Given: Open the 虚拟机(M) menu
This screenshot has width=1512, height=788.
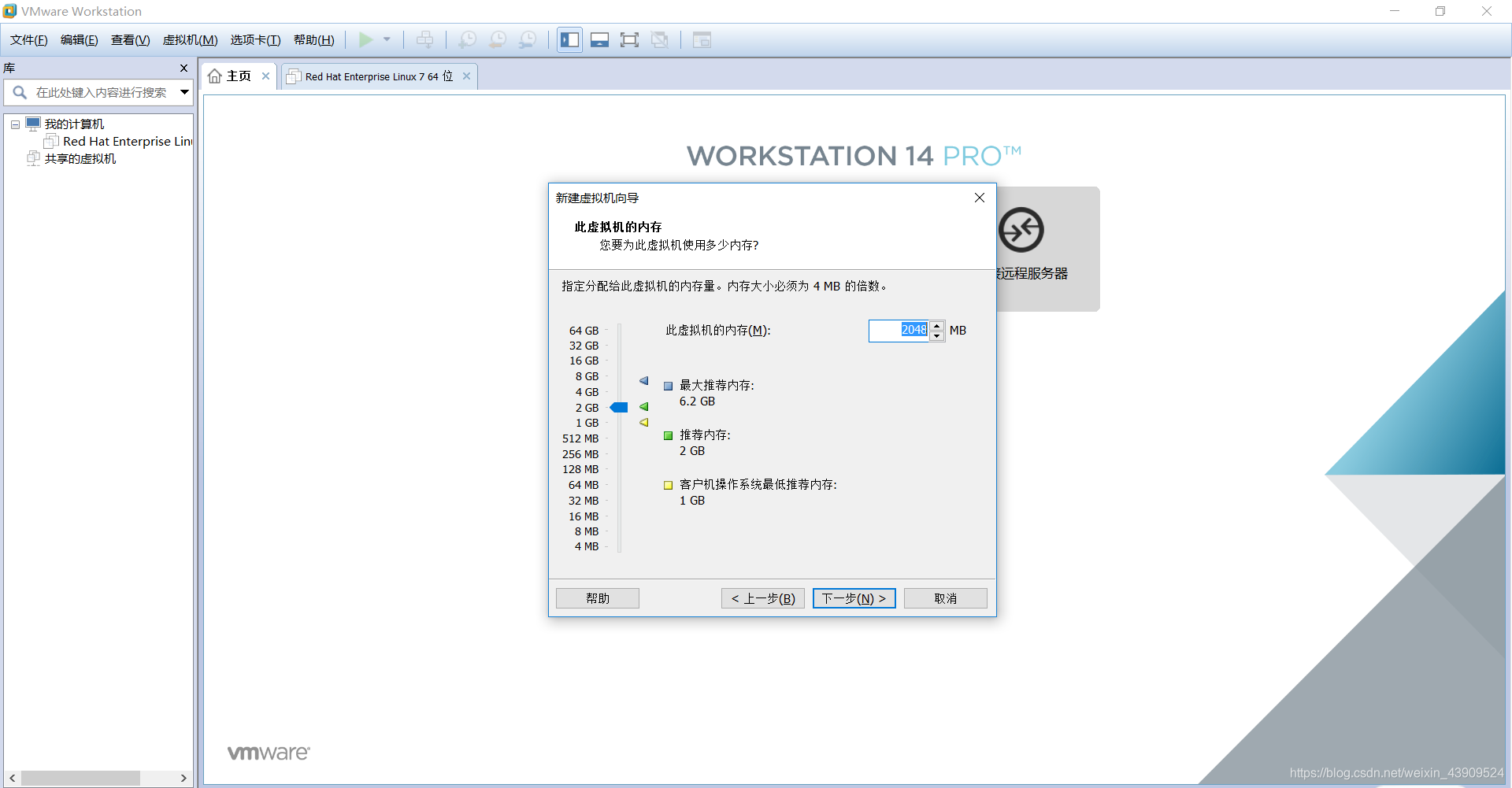Looking at the screenshot, I should 191,40.
